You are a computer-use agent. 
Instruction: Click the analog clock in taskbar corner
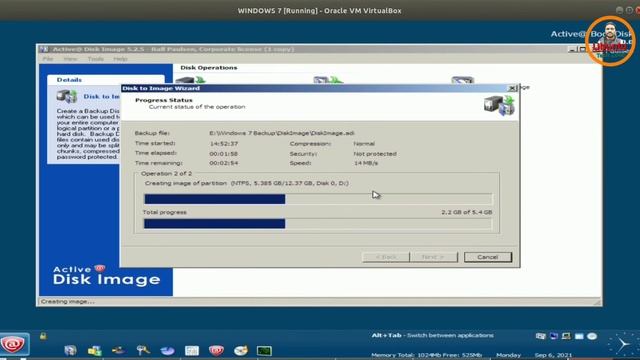[x=623, y=345]
